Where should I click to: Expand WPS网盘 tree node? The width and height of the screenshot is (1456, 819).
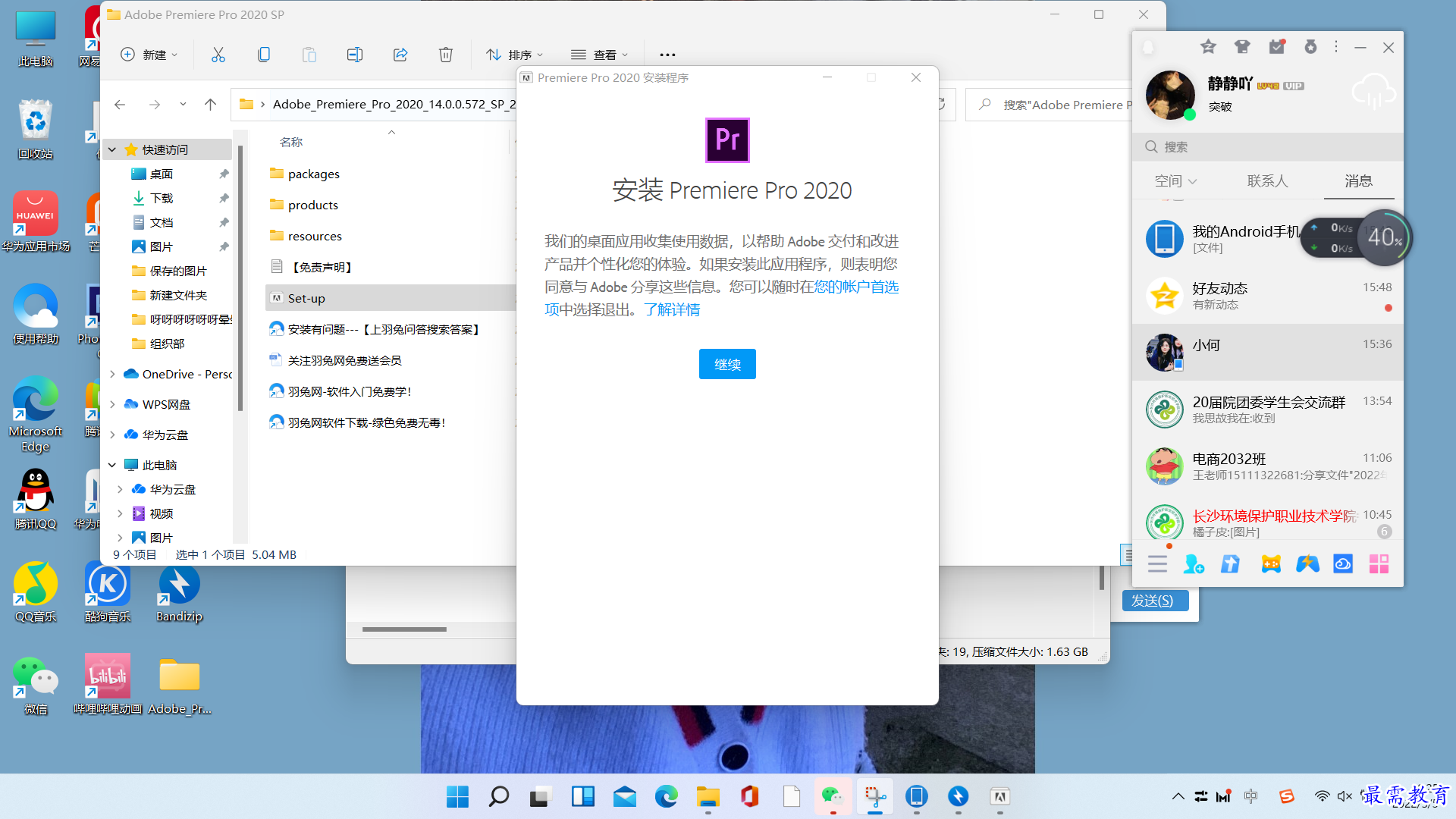112,404
